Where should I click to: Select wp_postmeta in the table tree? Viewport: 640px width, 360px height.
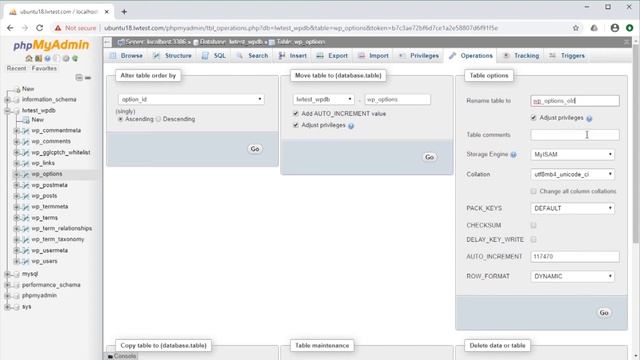(x=49, y=185)
